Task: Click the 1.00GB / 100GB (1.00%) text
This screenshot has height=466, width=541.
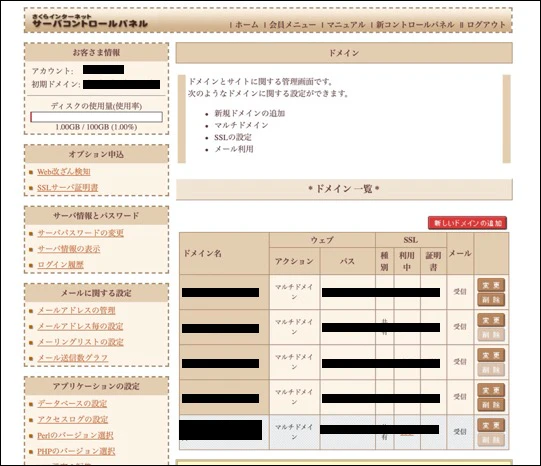Action: click(96, 127)
